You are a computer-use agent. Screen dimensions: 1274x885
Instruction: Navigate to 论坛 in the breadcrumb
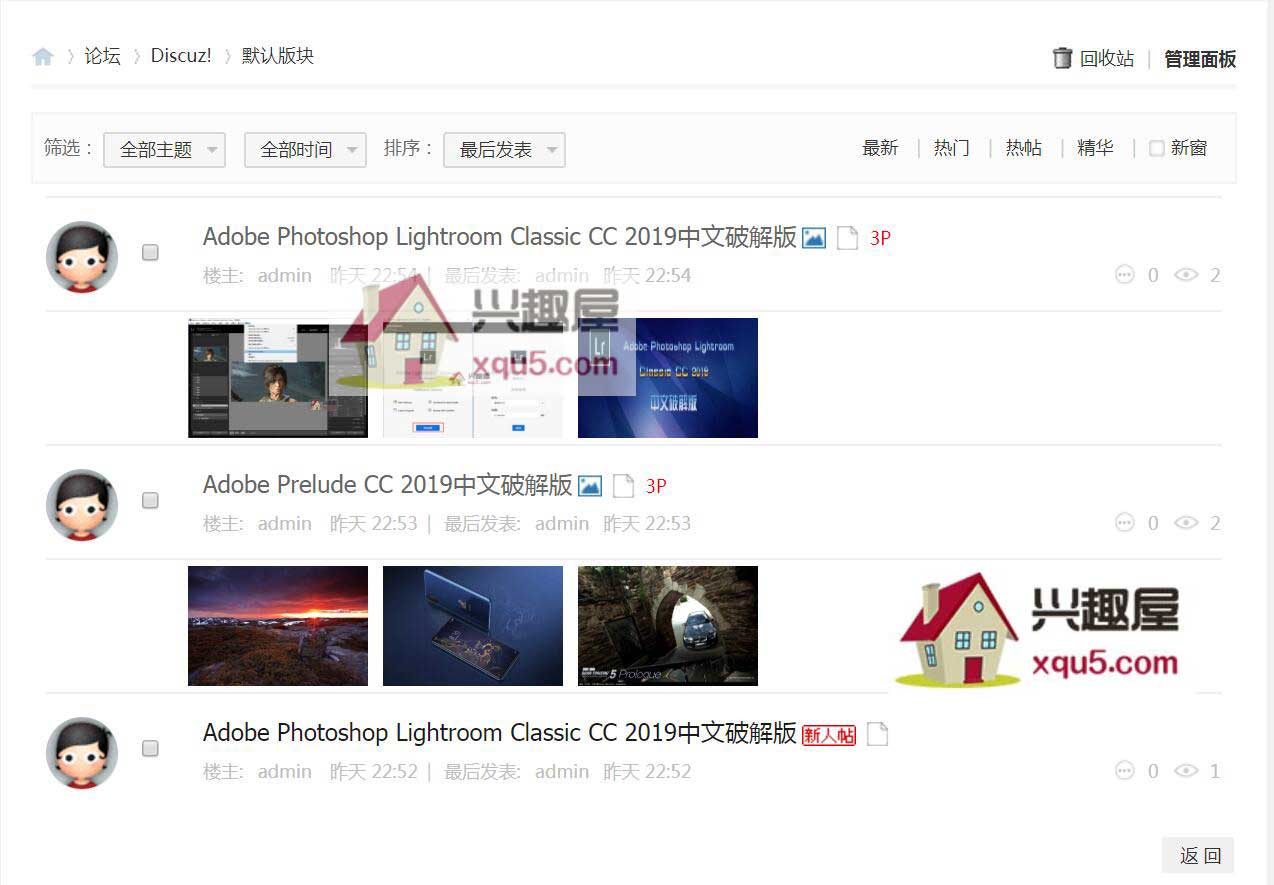103,56
